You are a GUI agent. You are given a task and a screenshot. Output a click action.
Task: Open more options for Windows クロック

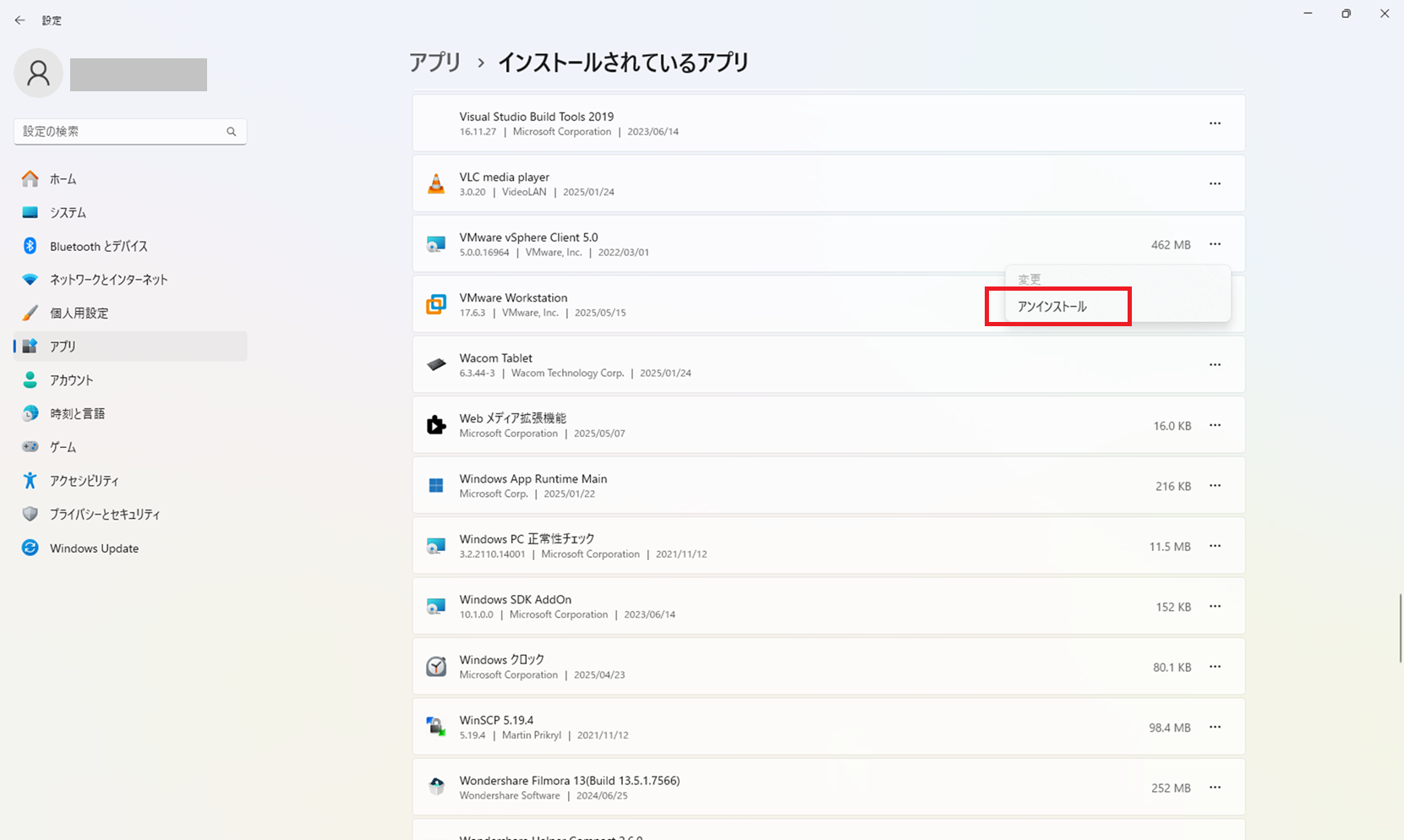coord(1215,667)
